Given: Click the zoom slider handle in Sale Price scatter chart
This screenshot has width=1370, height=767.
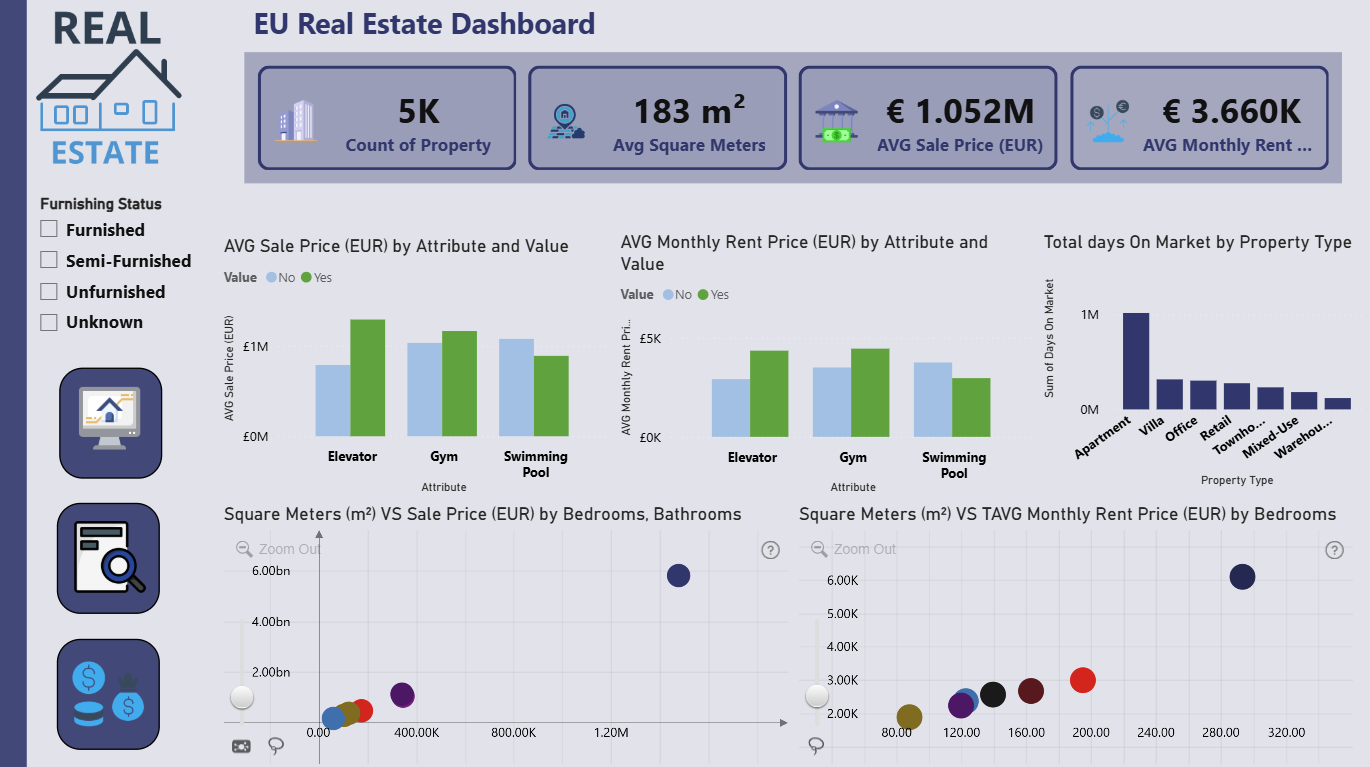Looking at the screenshot, I should [x=242, y=697].
